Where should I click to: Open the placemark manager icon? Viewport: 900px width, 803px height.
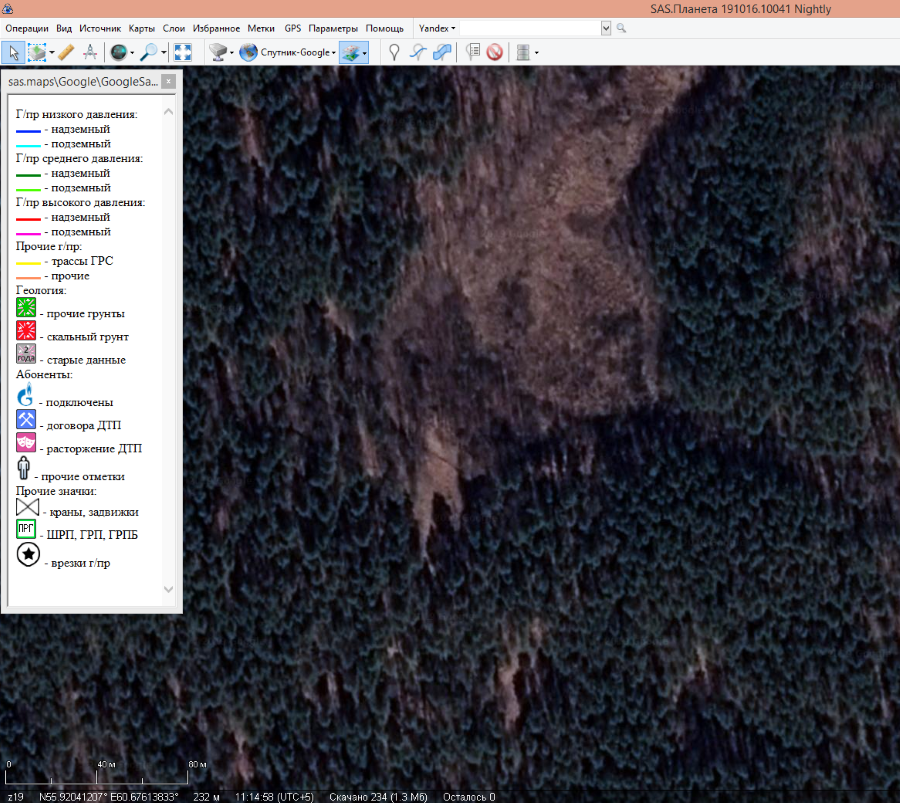point(472,52)
